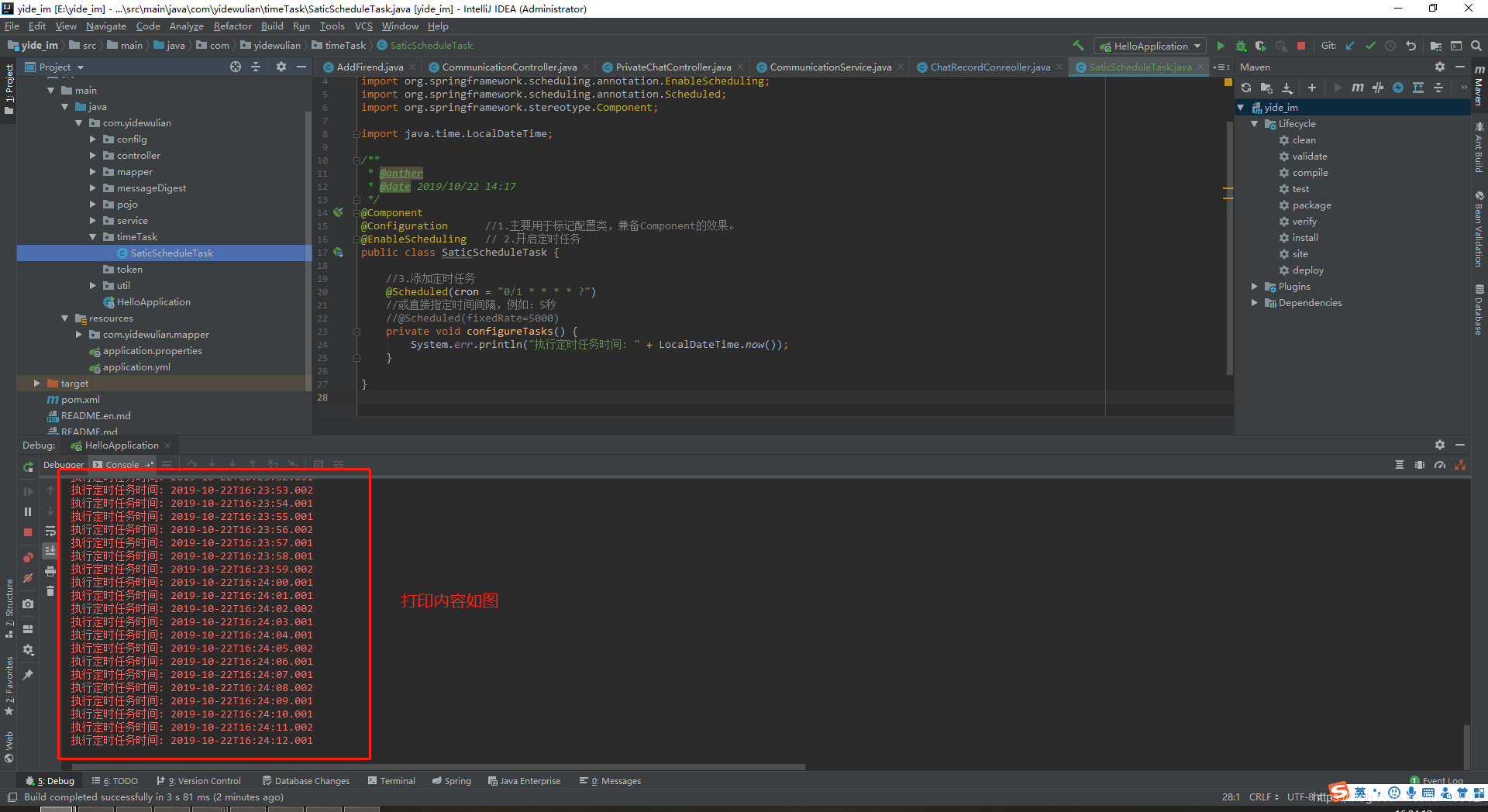The width and height of the screenshot is (1488, 812).
Task: Open the Terminal tool window
Action: (391, 781)
